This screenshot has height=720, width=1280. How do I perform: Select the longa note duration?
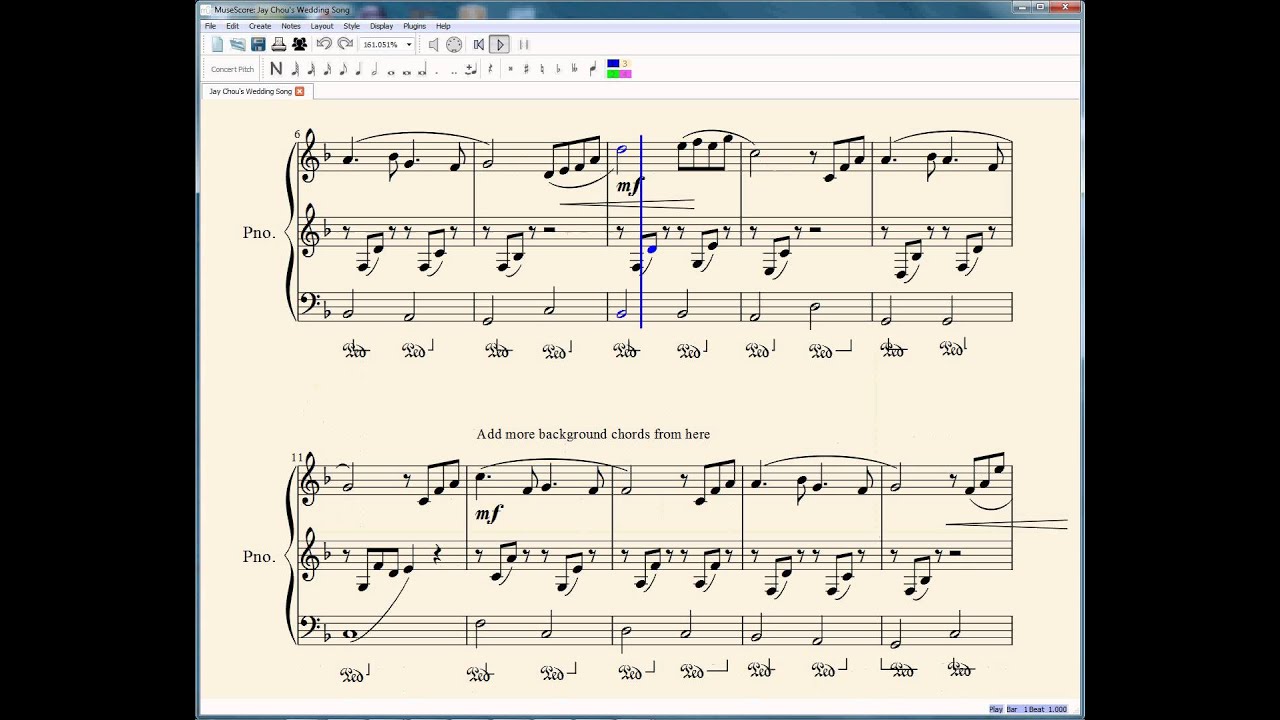[x=423, y=70]
